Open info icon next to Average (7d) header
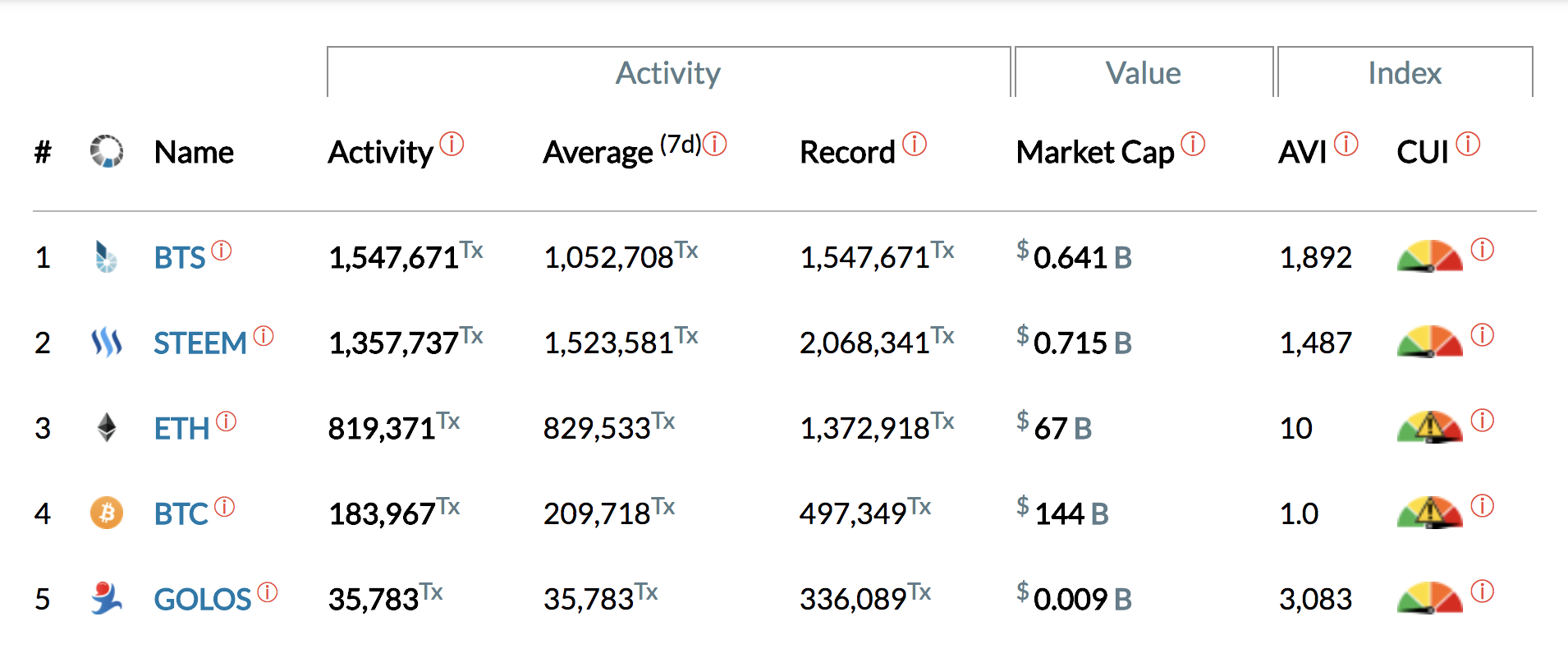The image size is (1568, 649). (x=715, y=145)
